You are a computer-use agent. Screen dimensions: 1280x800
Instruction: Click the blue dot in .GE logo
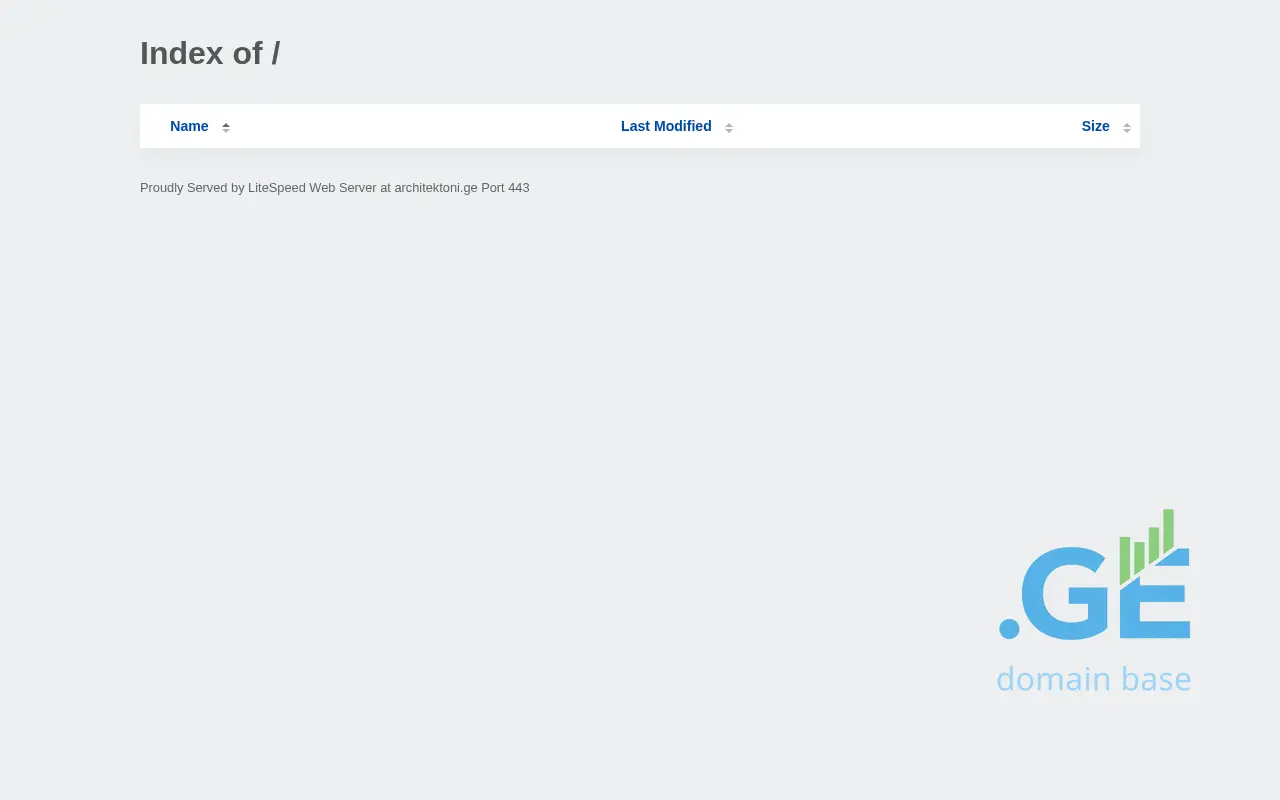pyautogui.click(x=1009, y=628)
